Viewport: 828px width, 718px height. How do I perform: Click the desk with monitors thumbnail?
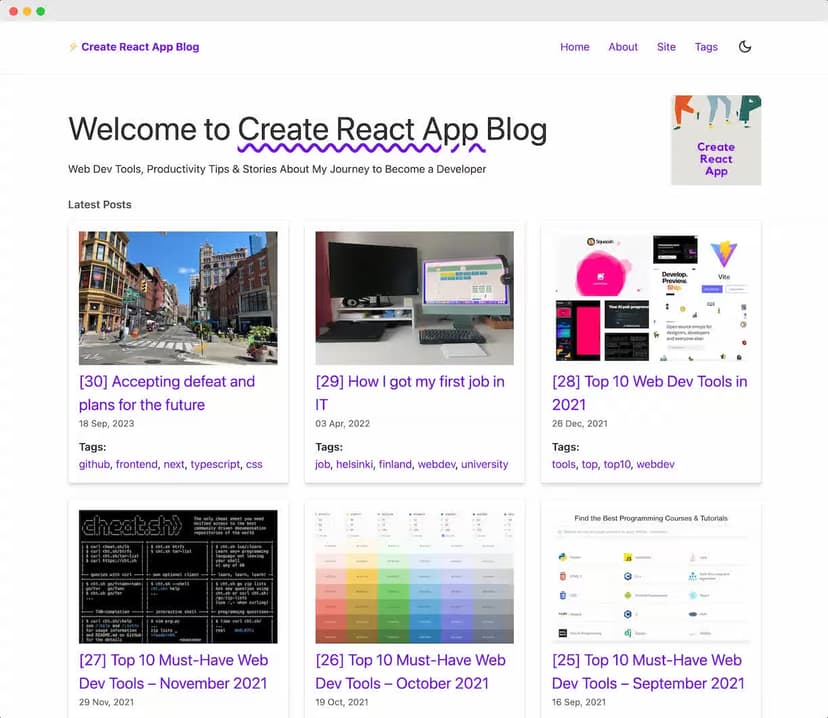pos(415,298)
